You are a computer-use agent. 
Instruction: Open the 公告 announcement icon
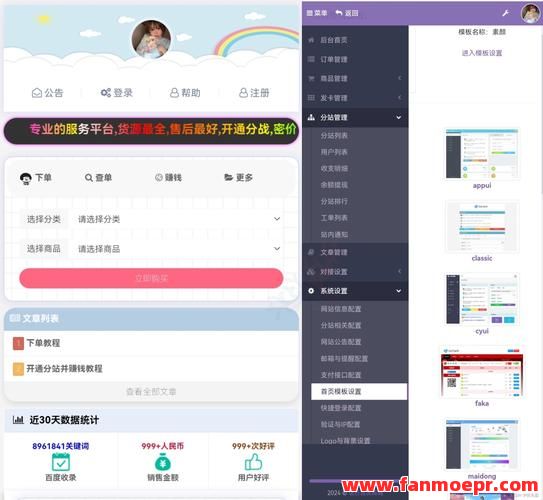(37, 93)
